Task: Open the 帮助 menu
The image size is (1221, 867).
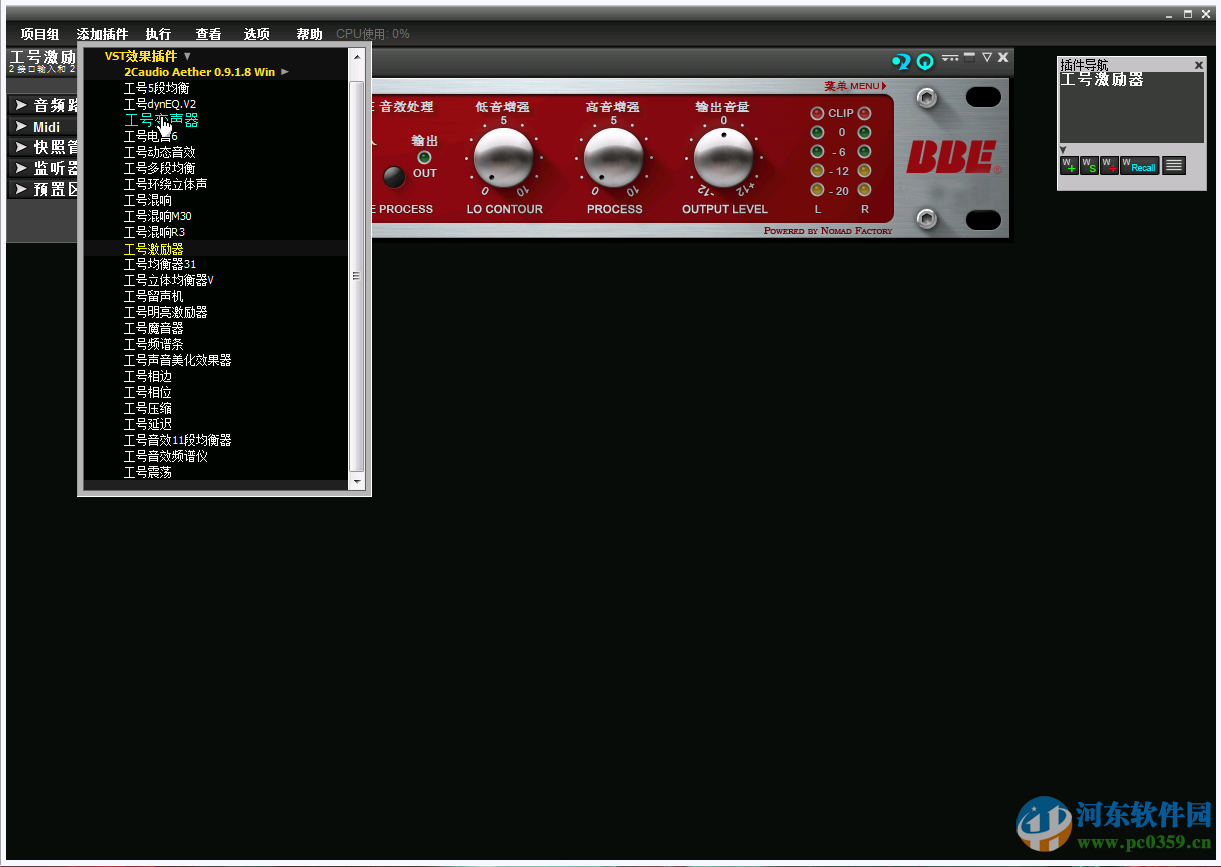Action: pos(309,33)
